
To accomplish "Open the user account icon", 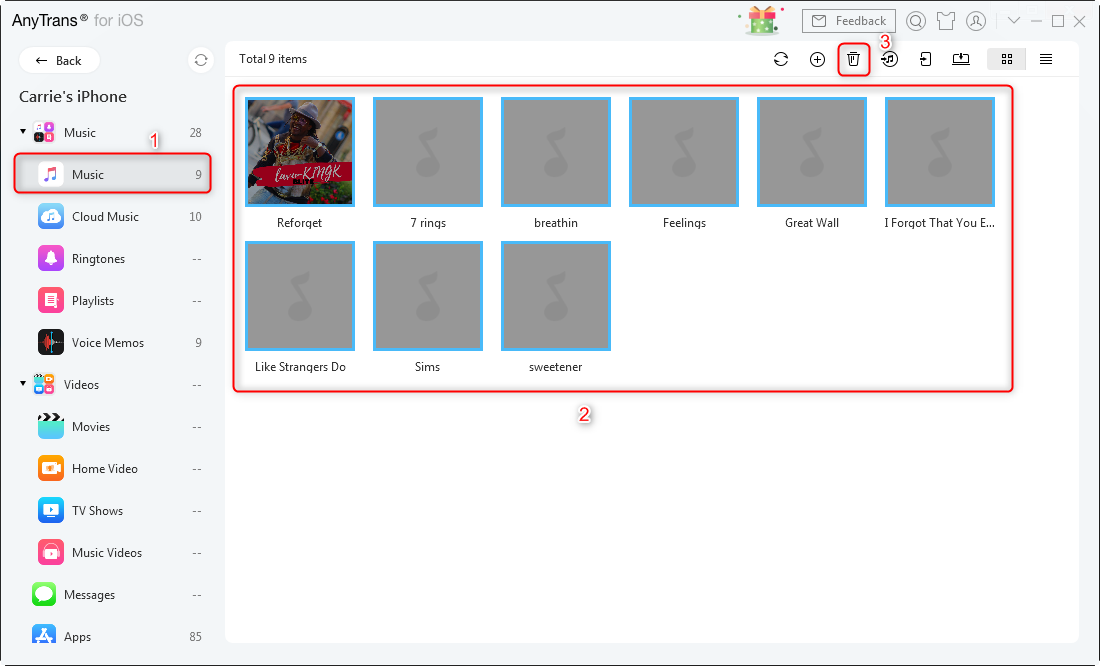I will [x=976, y=21].
